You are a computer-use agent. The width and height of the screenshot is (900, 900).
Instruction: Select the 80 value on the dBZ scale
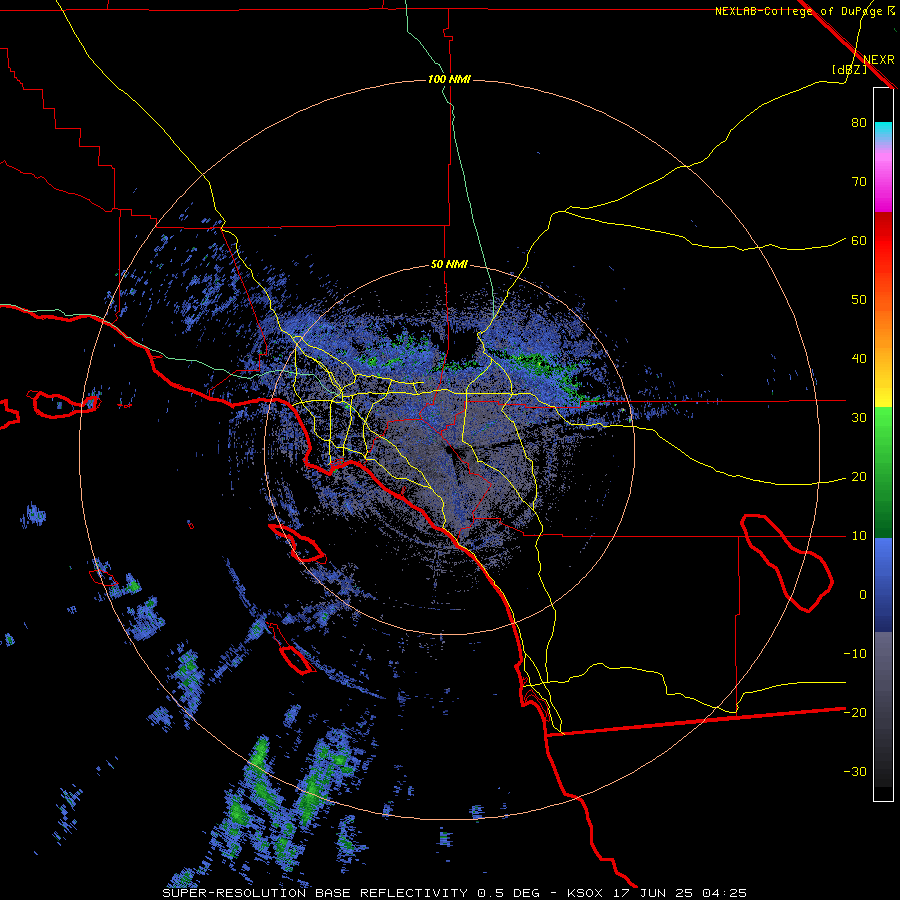pos(859,123)
